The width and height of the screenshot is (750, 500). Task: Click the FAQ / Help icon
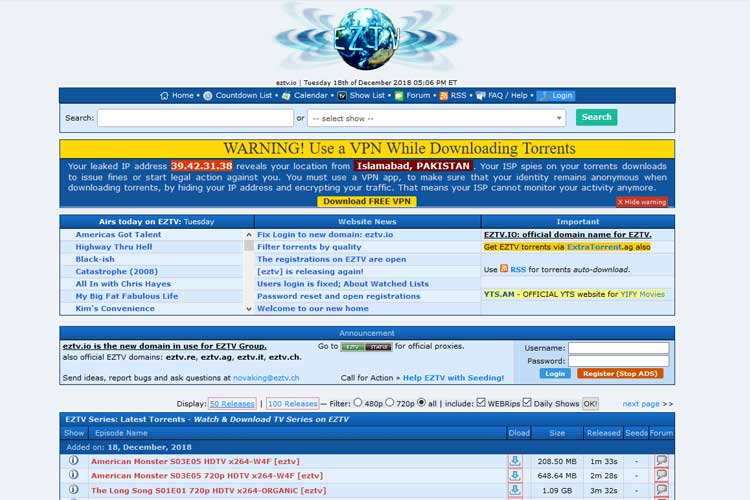coord(481,96)
